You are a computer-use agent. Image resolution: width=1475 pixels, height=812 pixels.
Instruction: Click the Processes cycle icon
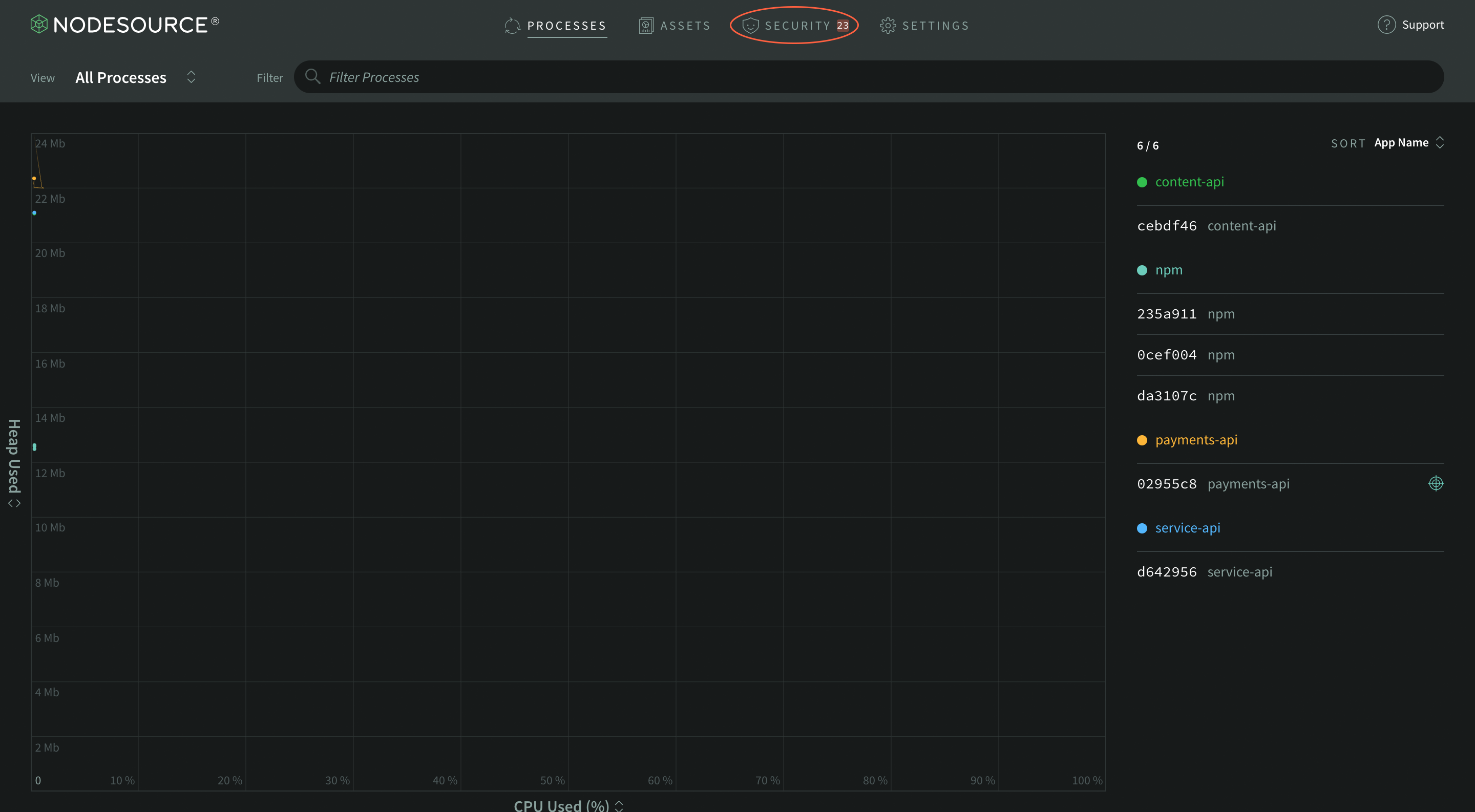click(513, 26)
